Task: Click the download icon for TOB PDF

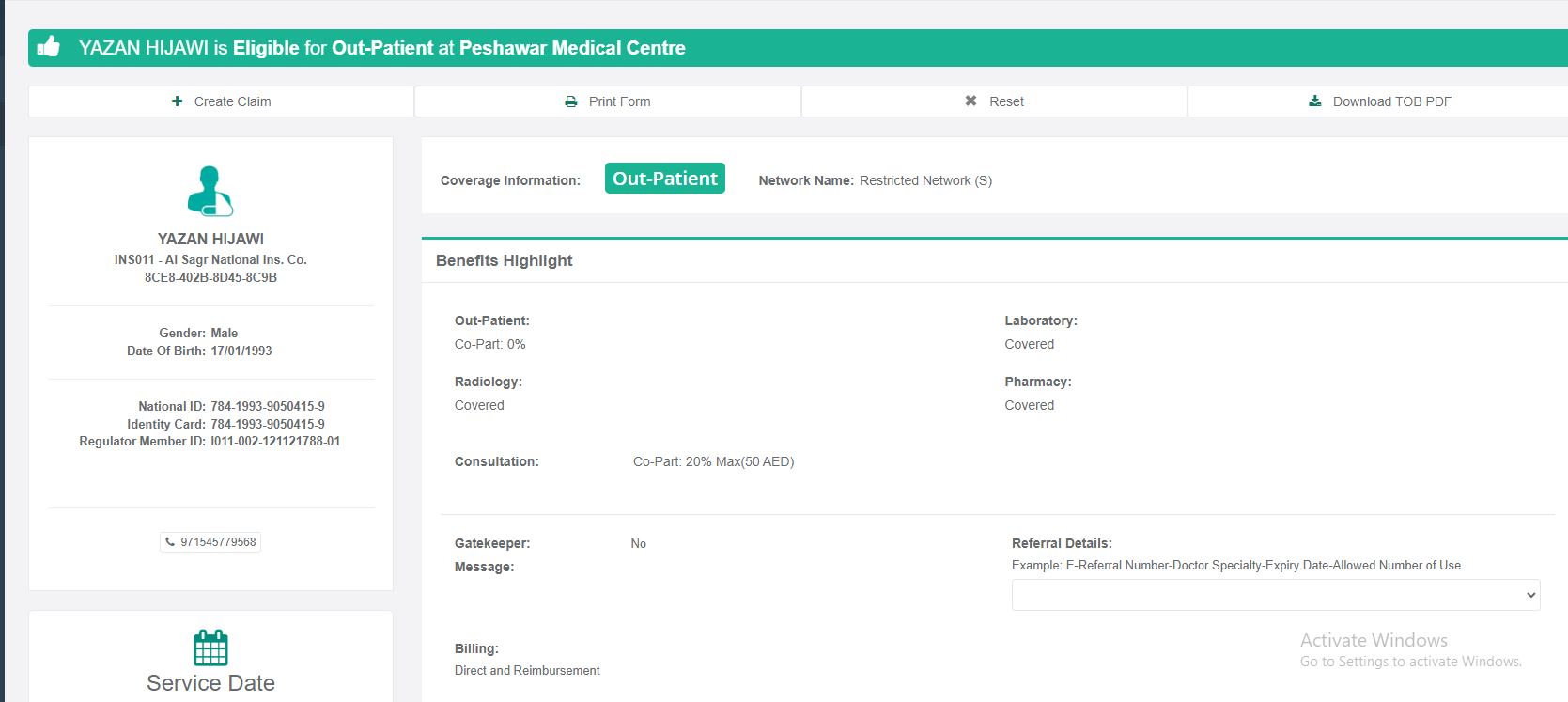Action: pyautogui.click(x=1315, y=101)
